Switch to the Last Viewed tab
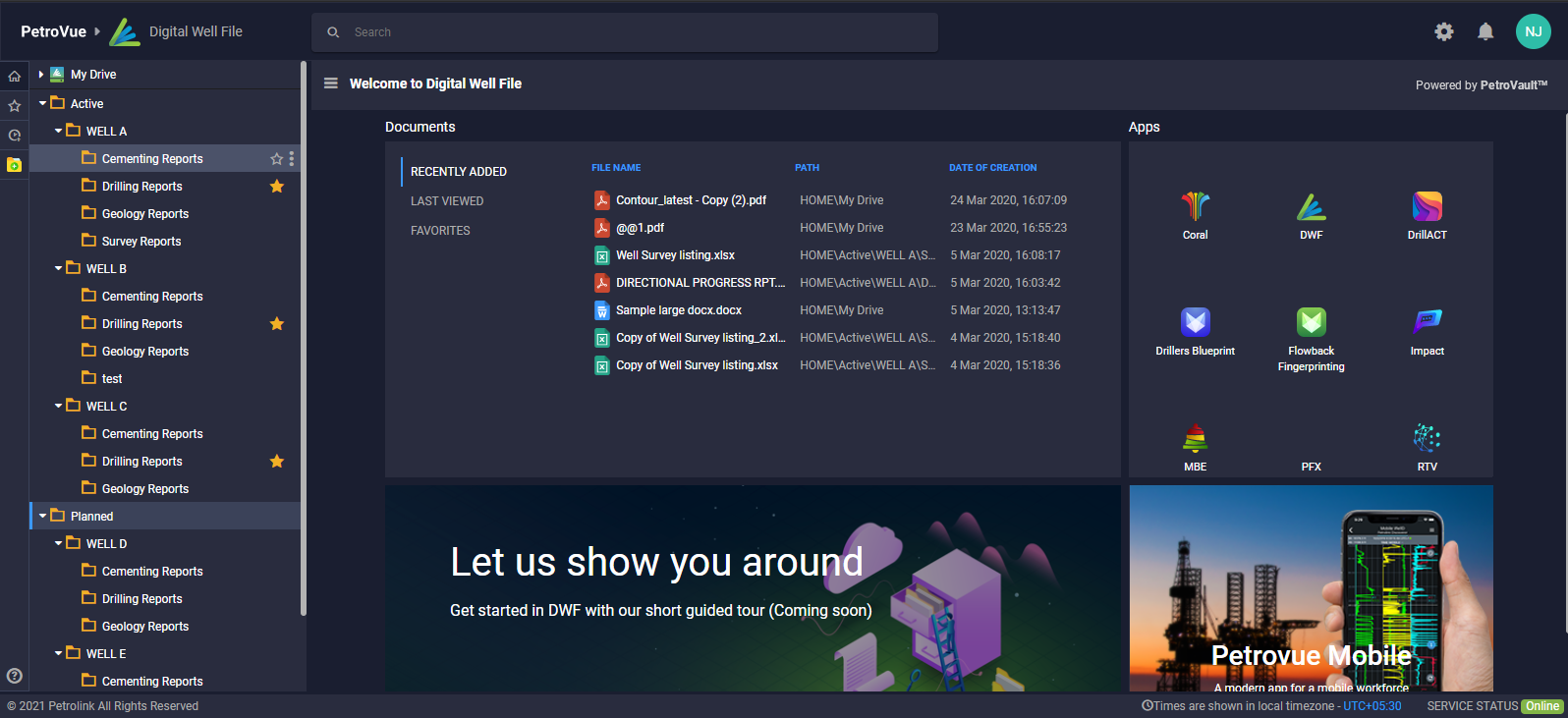This screenshot has height=718, width=1568. (x=447, y=201)
